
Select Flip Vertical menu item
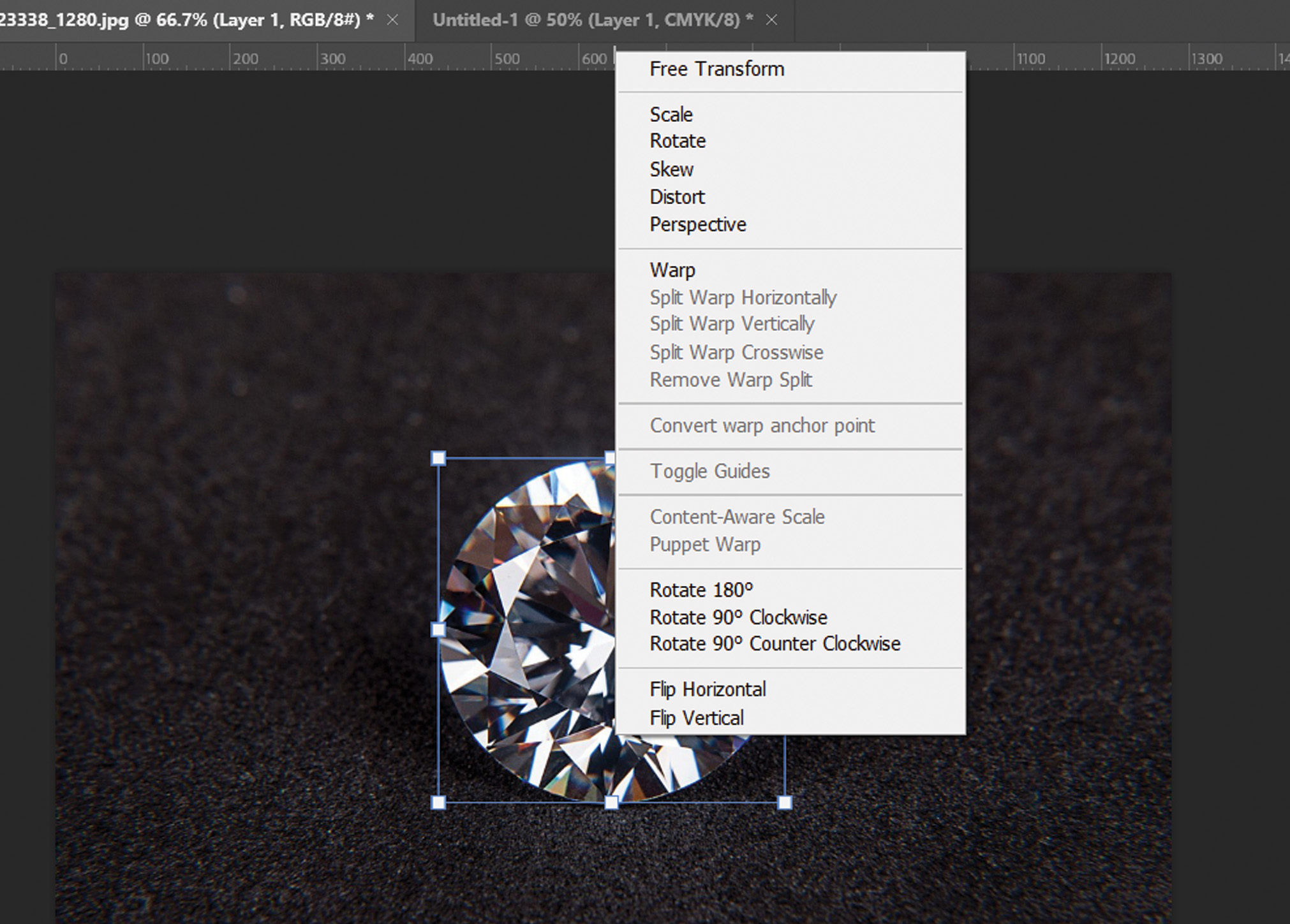[x=696, y=719]
